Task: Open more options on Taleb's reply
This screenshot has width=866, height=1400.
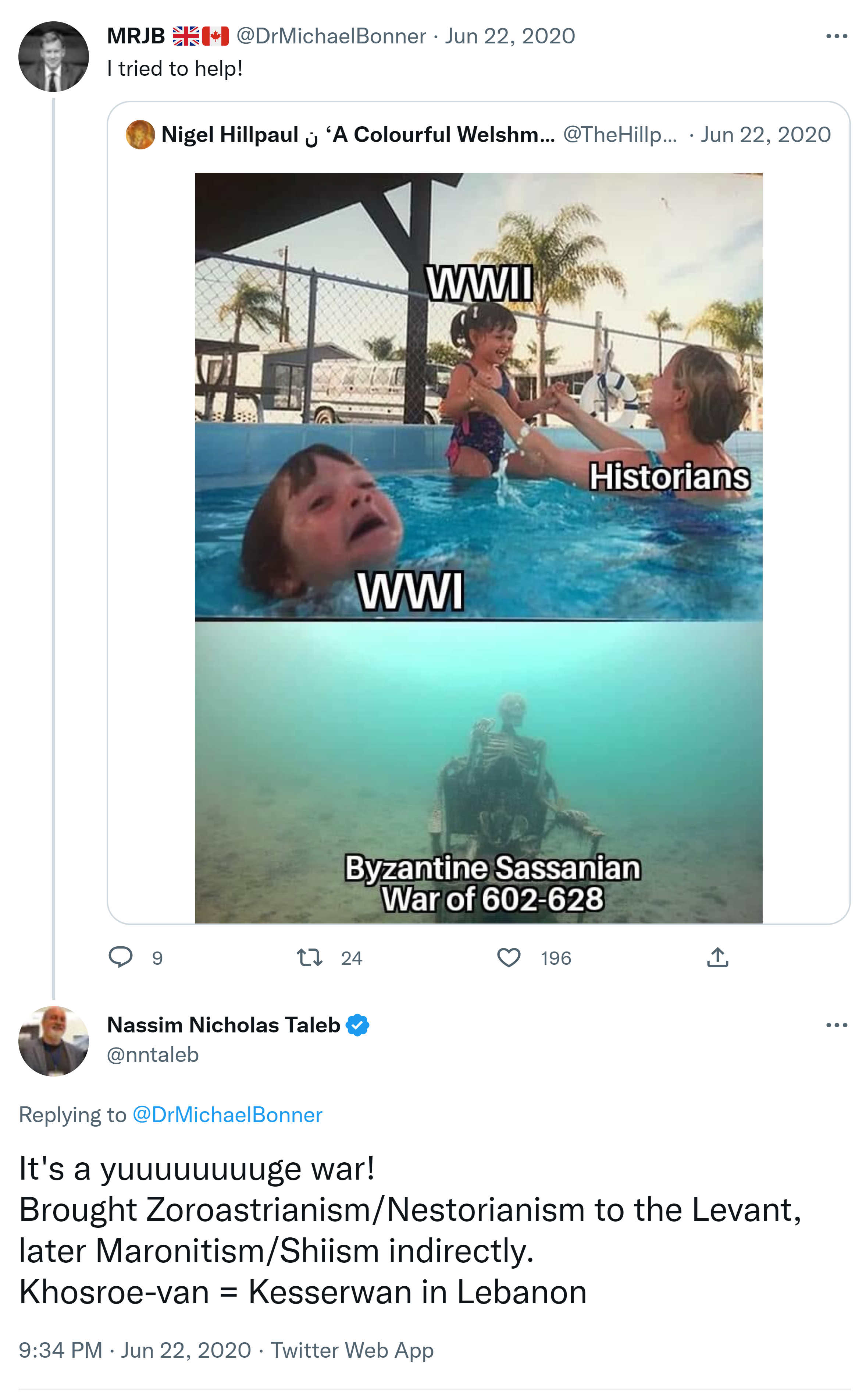Action: pyautogui.click(x=836, y=1025)
